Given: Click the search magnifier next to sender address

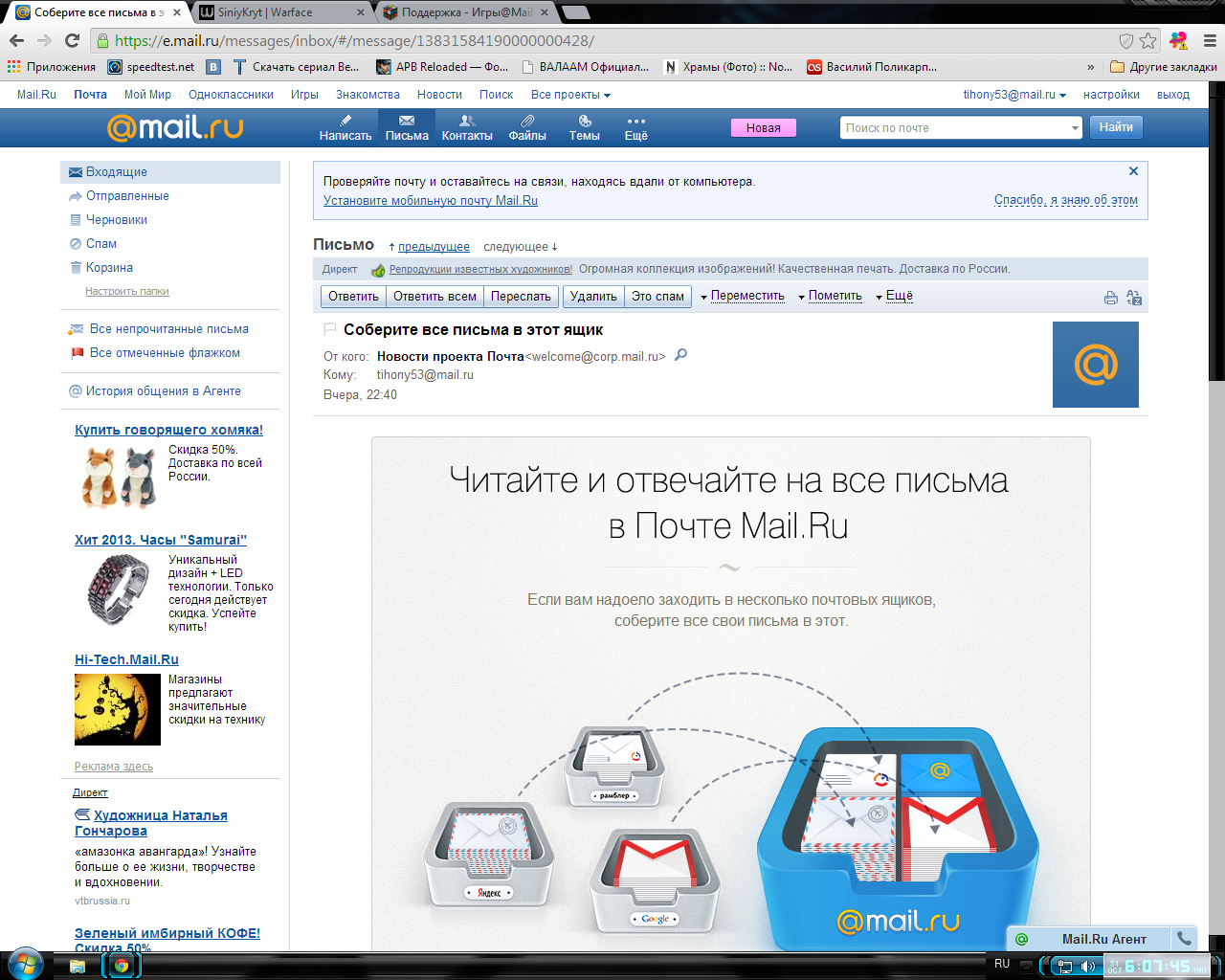Looking at the screenshot, I should point(681,355).
